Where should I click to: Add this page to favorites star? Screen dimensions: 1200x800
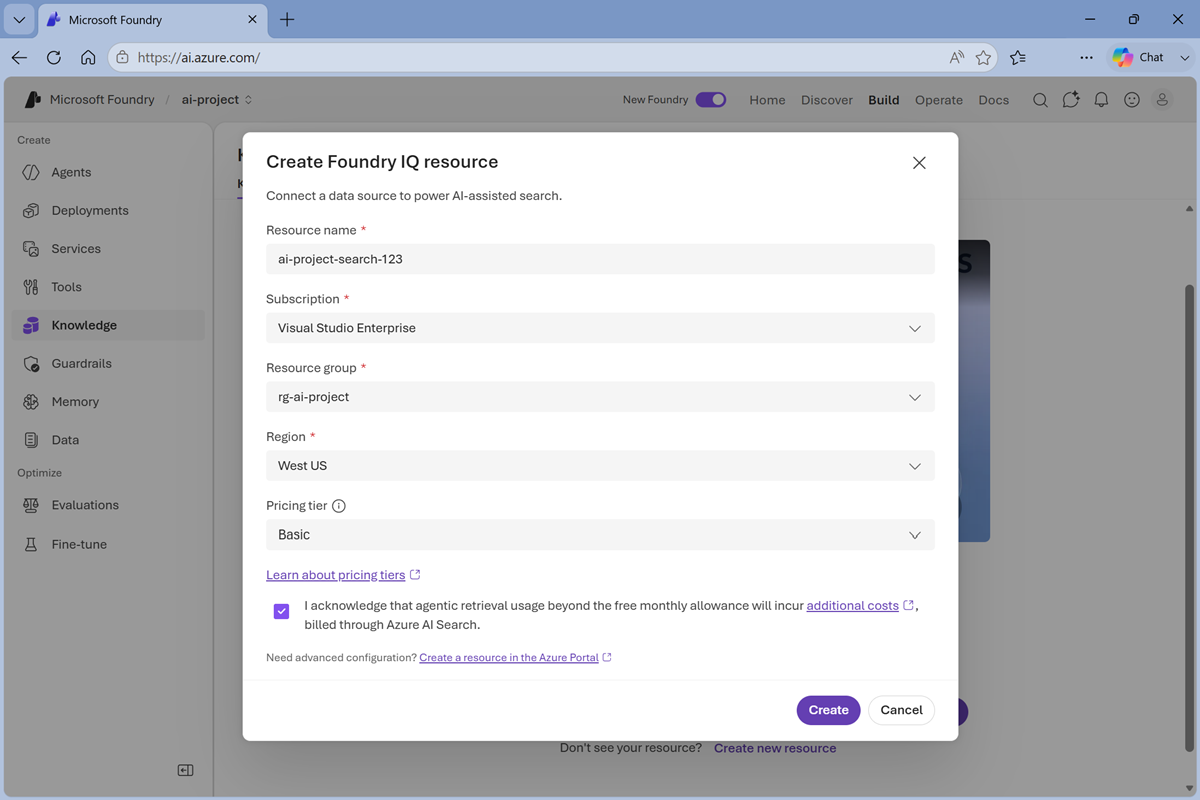point(983,58)
